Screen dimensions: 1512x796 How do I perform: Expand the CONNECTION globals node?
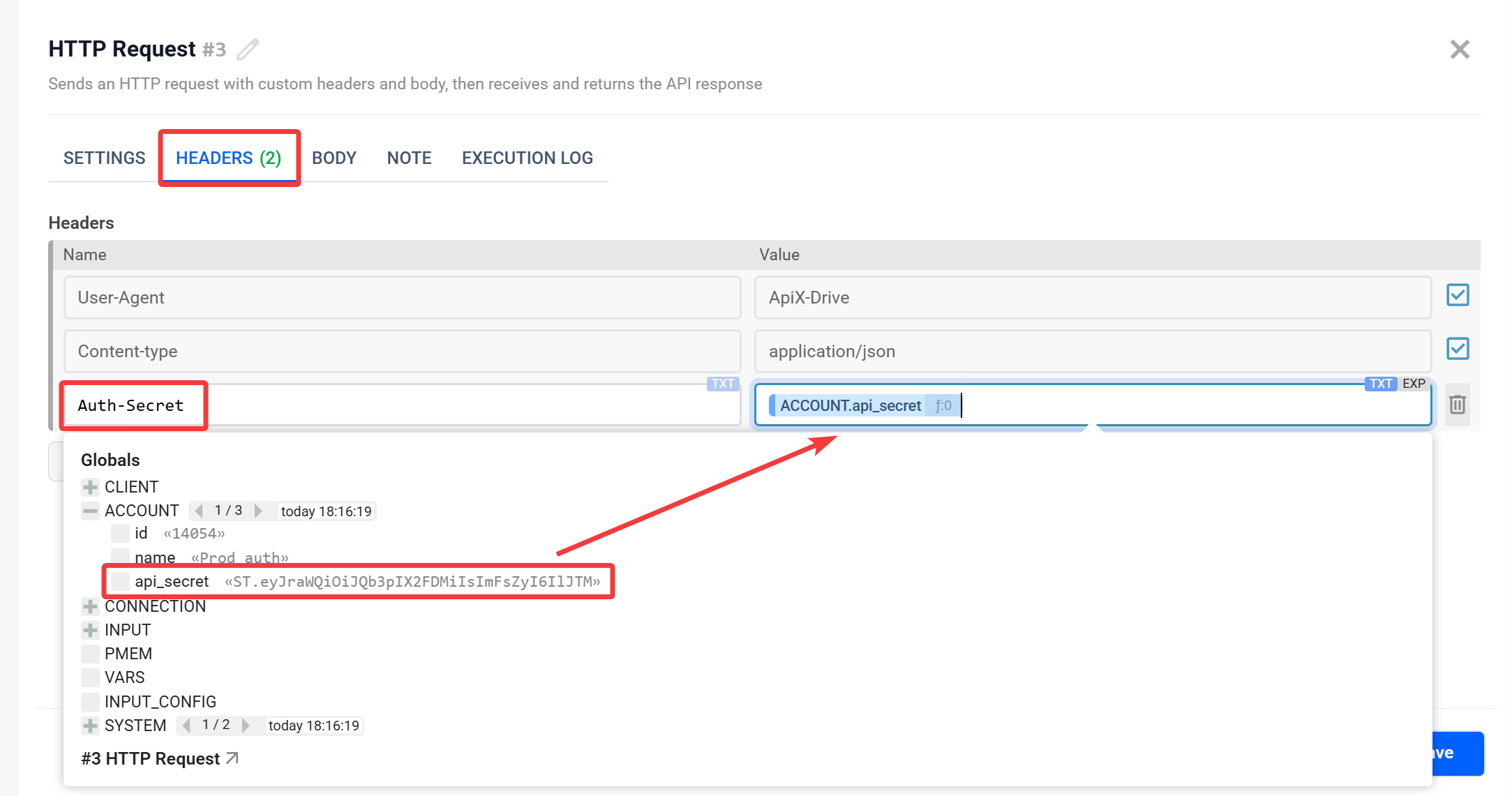click(90, 606)
